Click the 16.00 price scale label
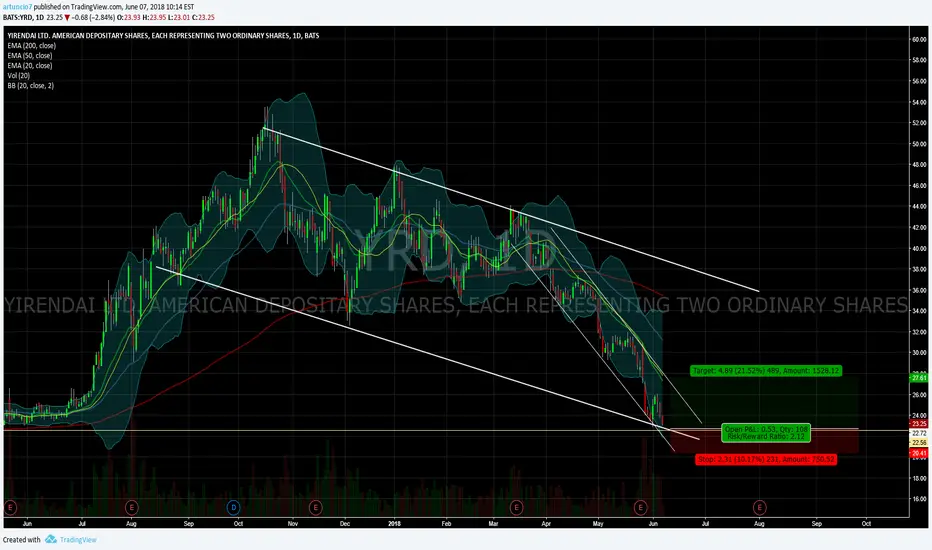The image size is (932, 550). pos(919,499)
